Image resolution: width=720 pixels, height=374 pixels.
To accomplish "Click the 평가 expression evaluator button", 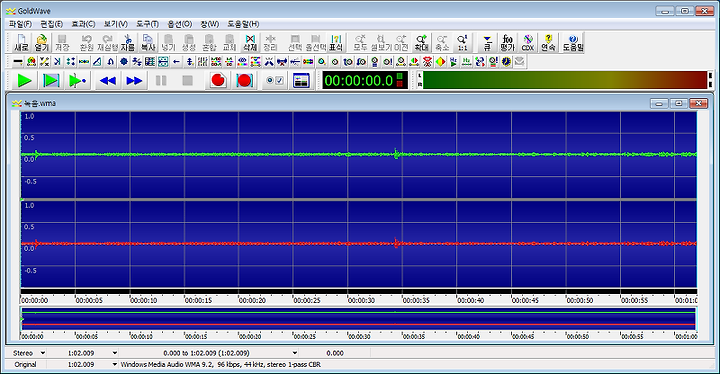I will click(x=507, y=42).
